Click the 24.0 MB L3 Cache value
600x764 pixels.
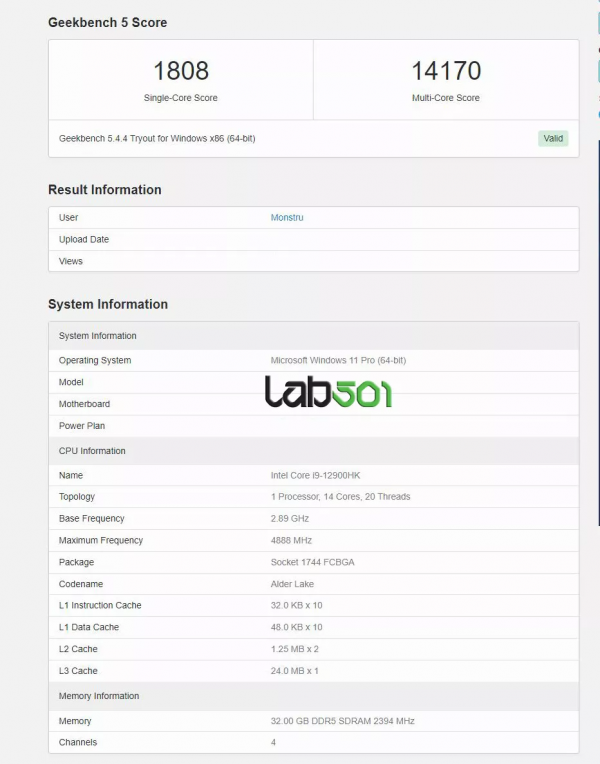coord(294,671)
